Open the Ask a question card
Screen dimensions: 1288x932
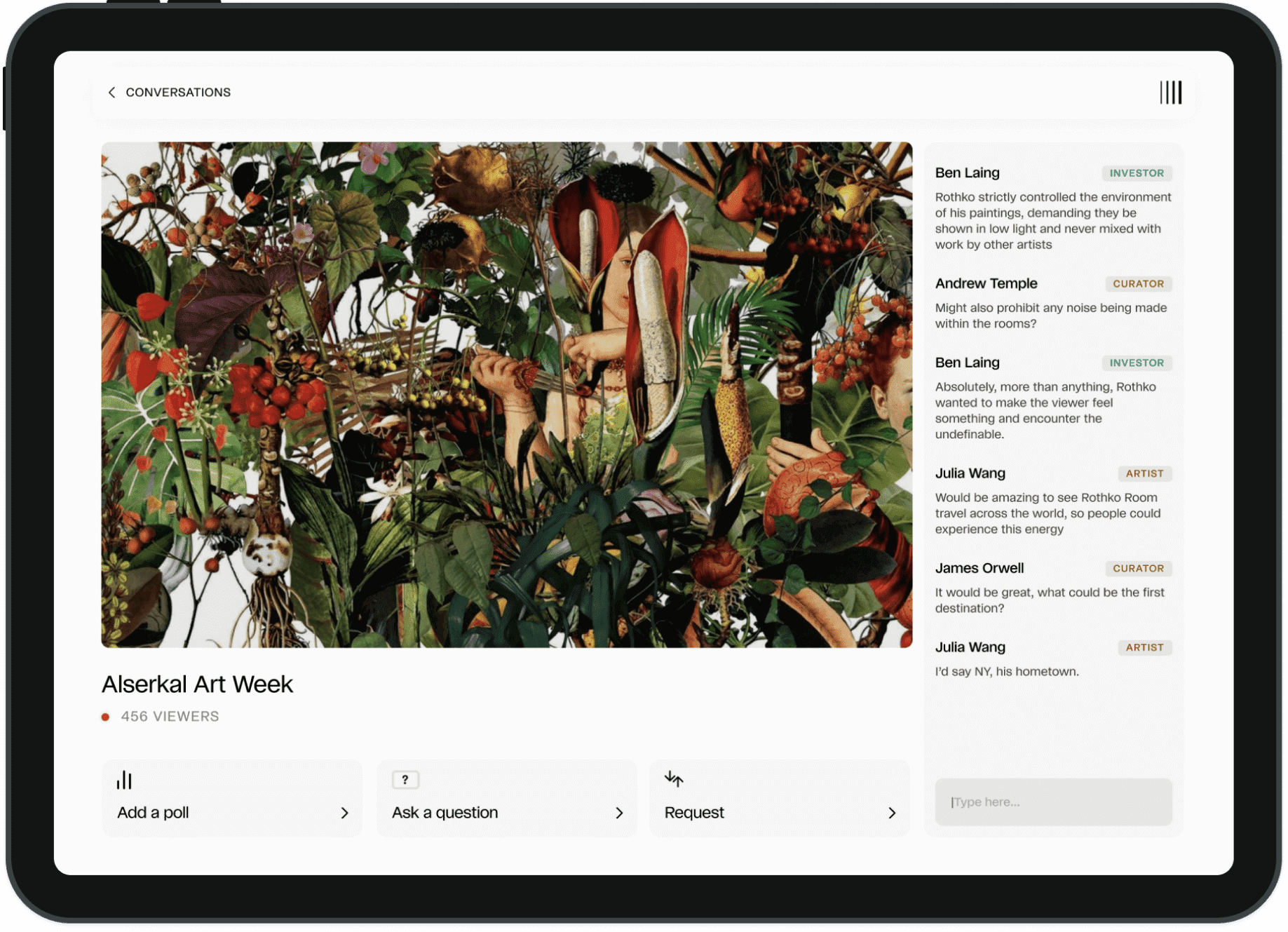(x=506, y=798)
